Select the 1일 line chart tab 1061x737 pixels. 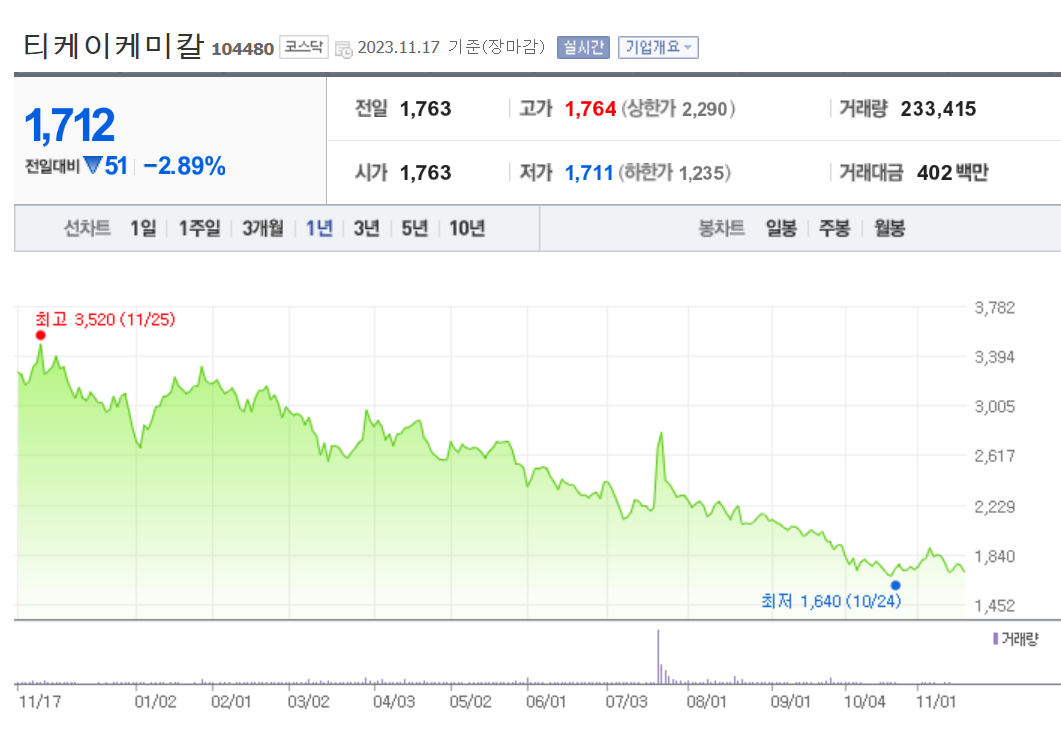[x=143, y=228]
